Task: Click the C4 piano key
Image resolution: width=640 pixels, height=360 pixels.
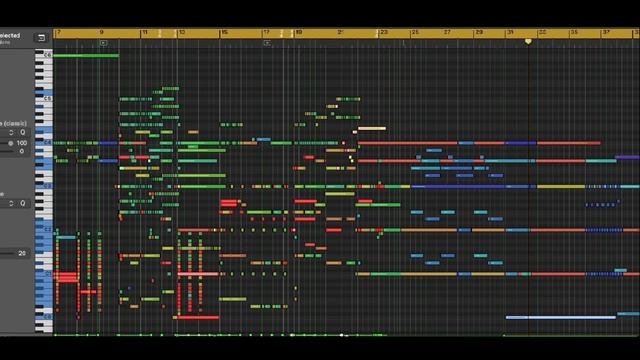Action: 44,143
